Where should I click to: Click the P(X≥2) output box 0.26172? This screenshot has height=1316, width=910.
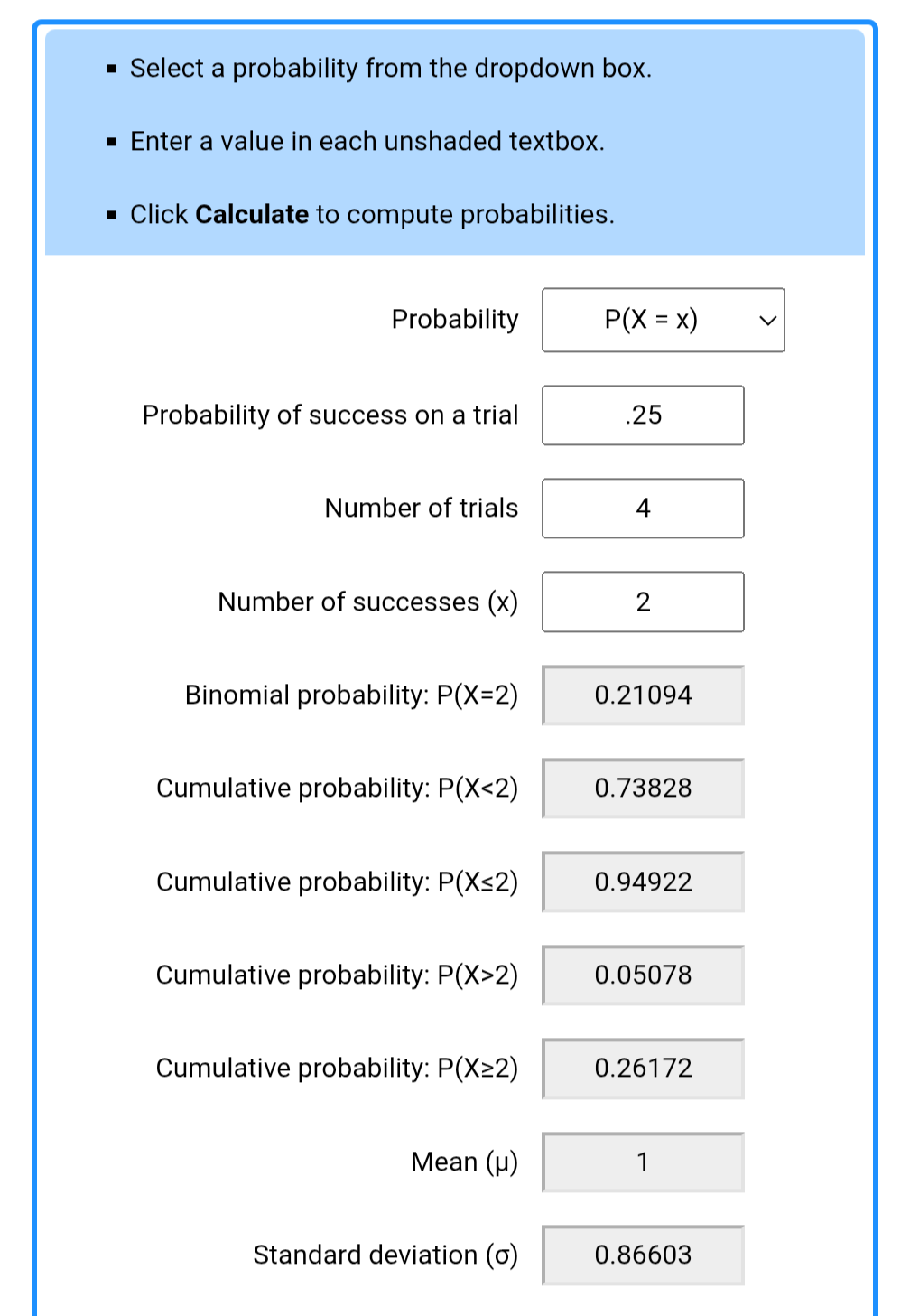pyautogui.click(x=643, y=1069)
